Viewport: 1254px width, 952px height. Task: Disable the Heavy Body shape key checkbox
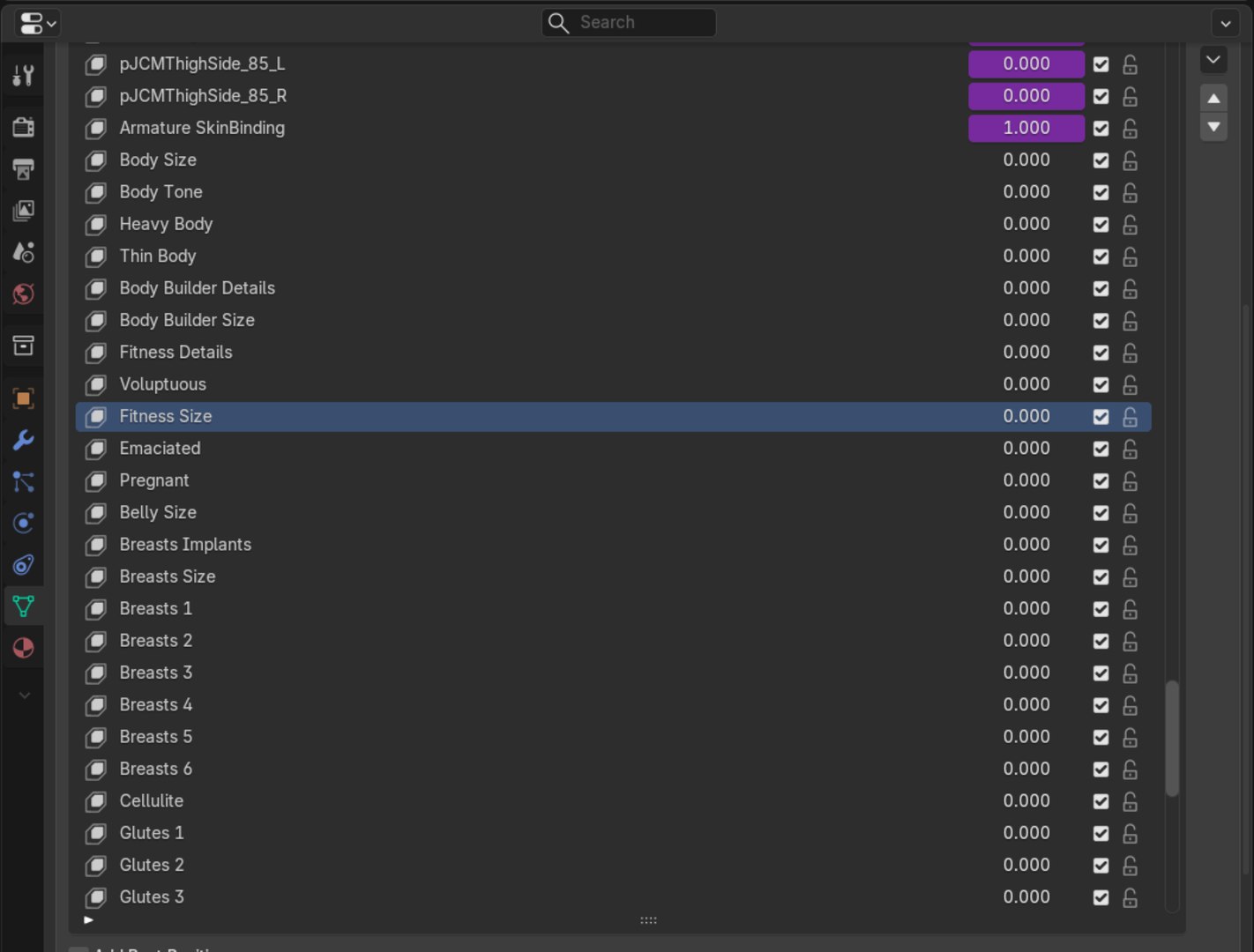[1101, 225]
